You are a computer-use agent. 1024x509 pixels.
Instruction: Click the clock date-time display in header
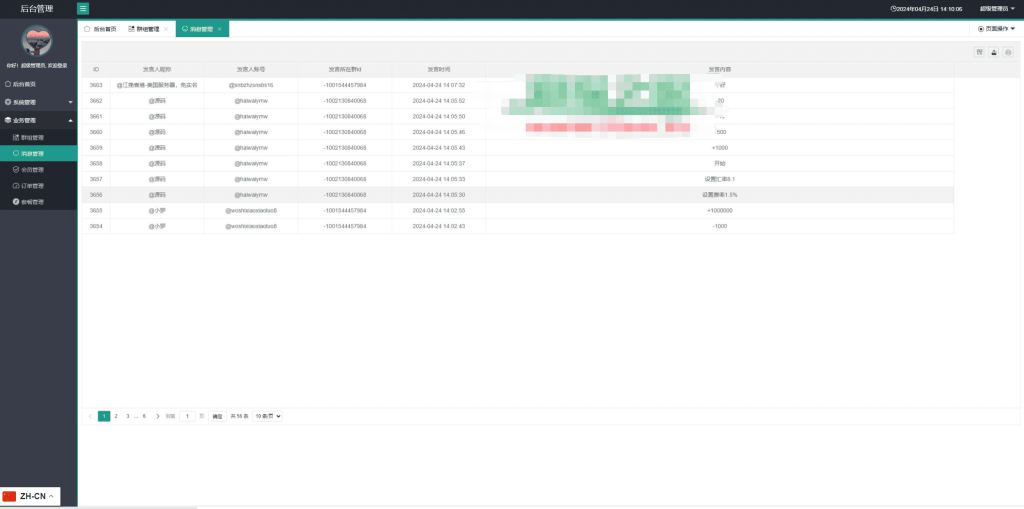tap(926, 9)
